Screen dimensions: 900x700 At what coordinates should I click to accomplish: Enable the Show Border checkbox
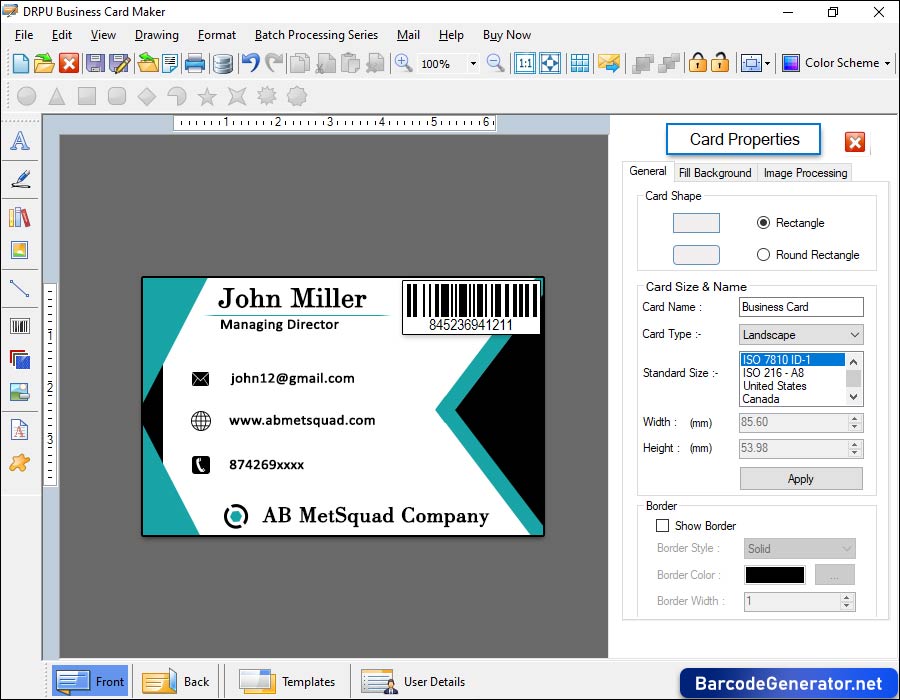click(662, 525)
